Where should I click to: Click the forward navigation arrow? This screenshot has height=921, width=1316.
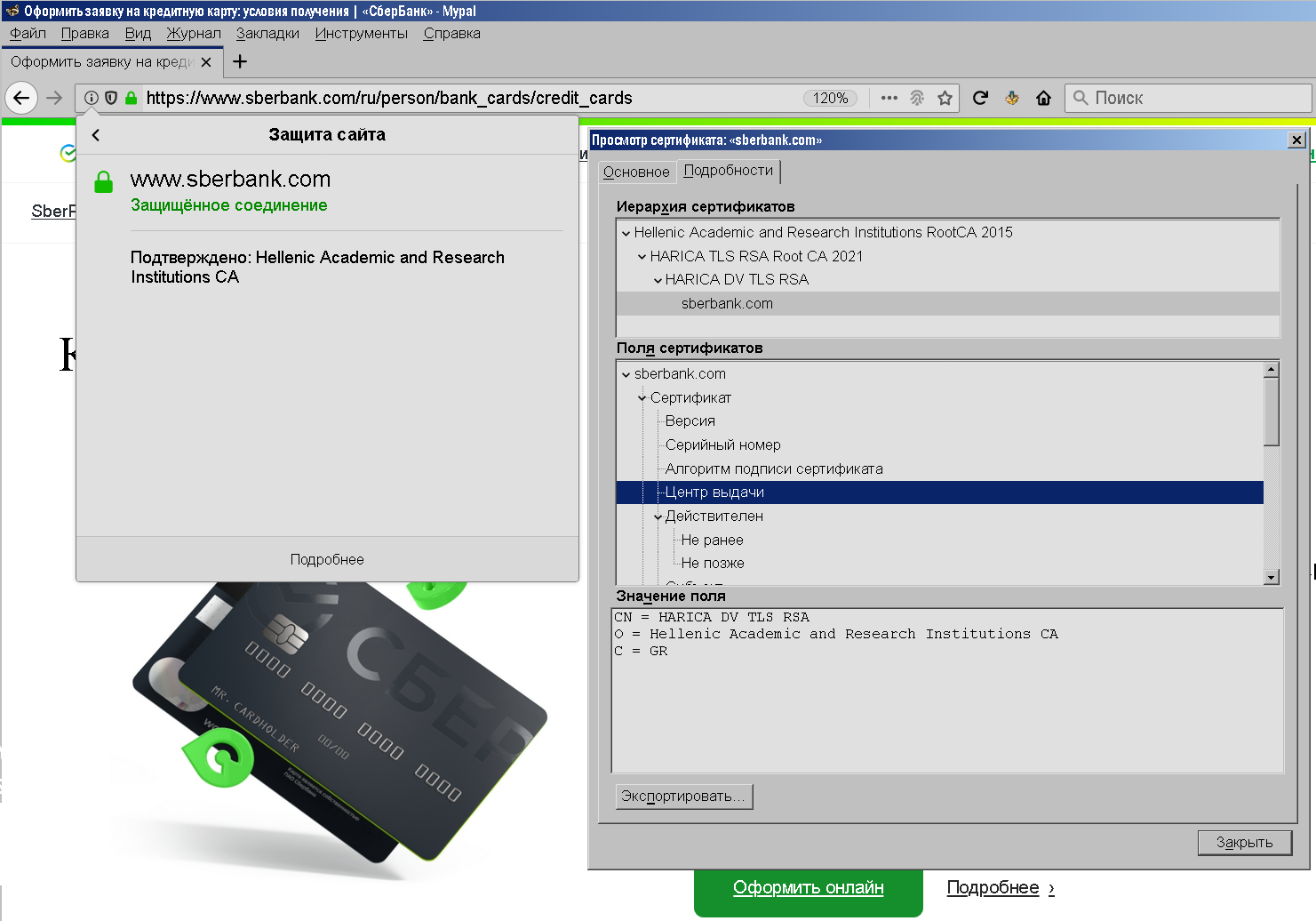(x=54, y=98)
